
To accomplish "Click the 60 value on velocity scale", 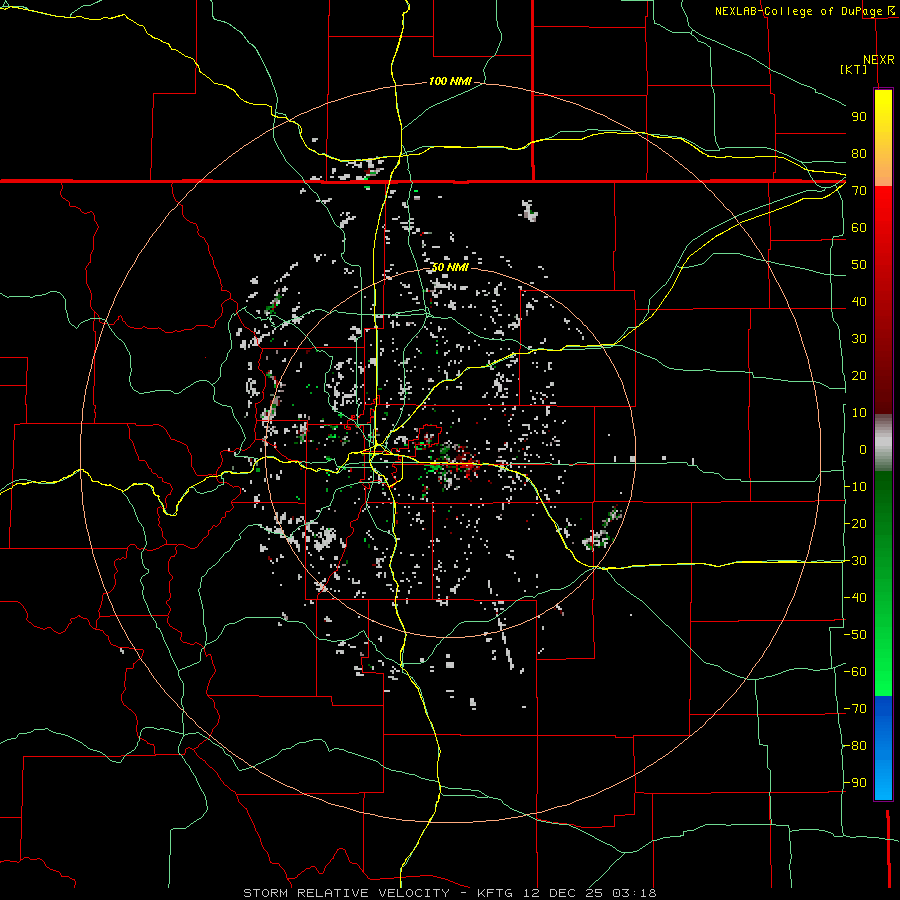I will [859, 227].
